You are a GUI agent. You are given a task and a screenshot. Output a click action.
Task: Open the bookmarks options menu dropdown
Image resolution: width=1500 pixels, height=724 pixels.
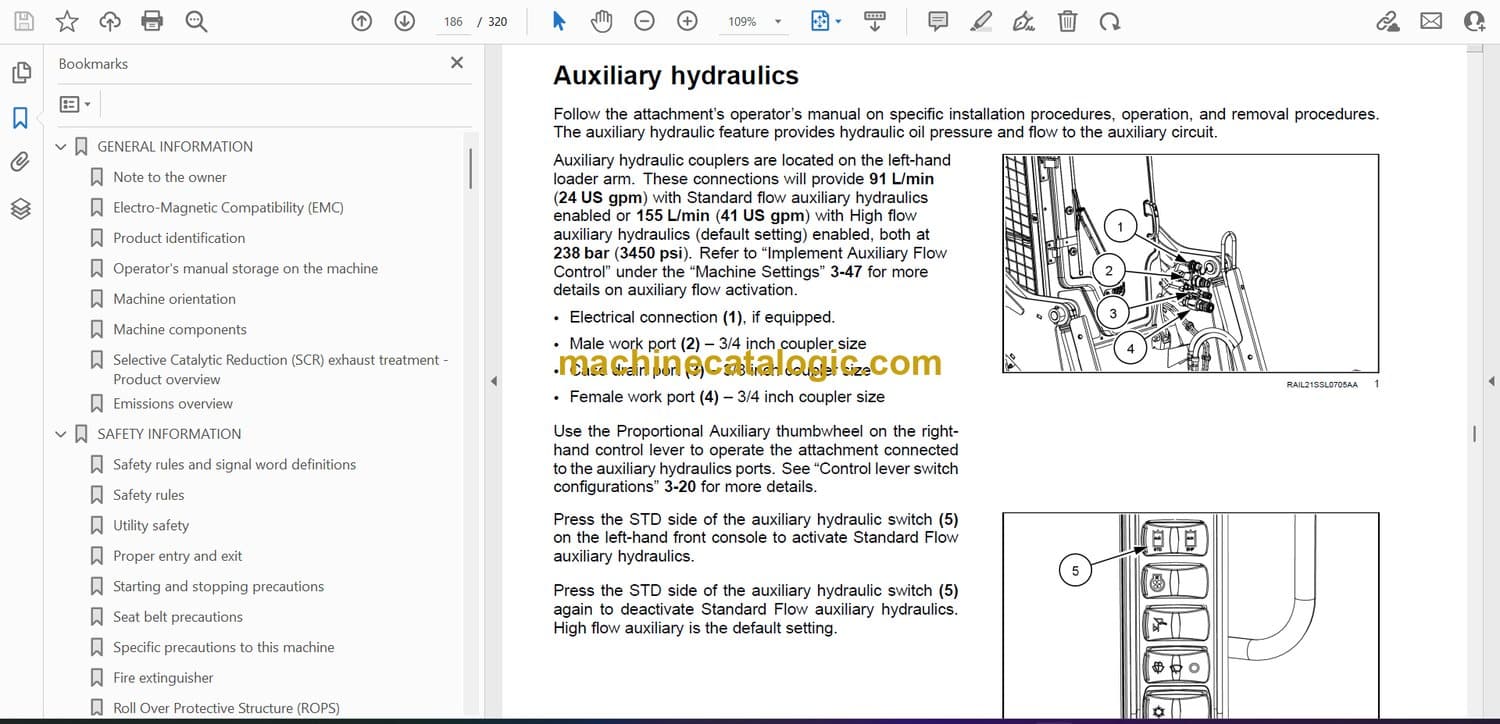[75, 104]
